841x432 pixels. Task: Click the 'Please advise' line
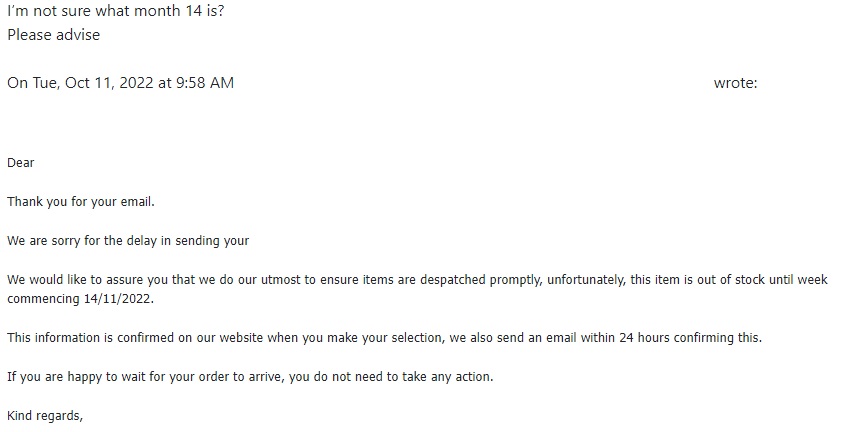54,35
